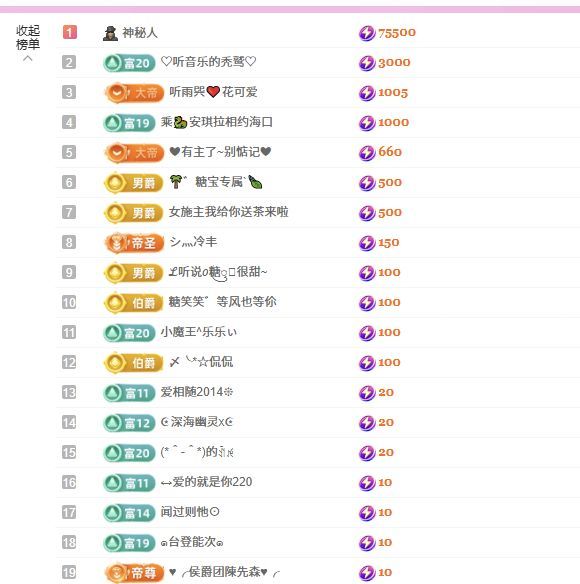Open user 乘安琪拉相约海口 profile
580x584 pixels.
(x=217, y=122)
